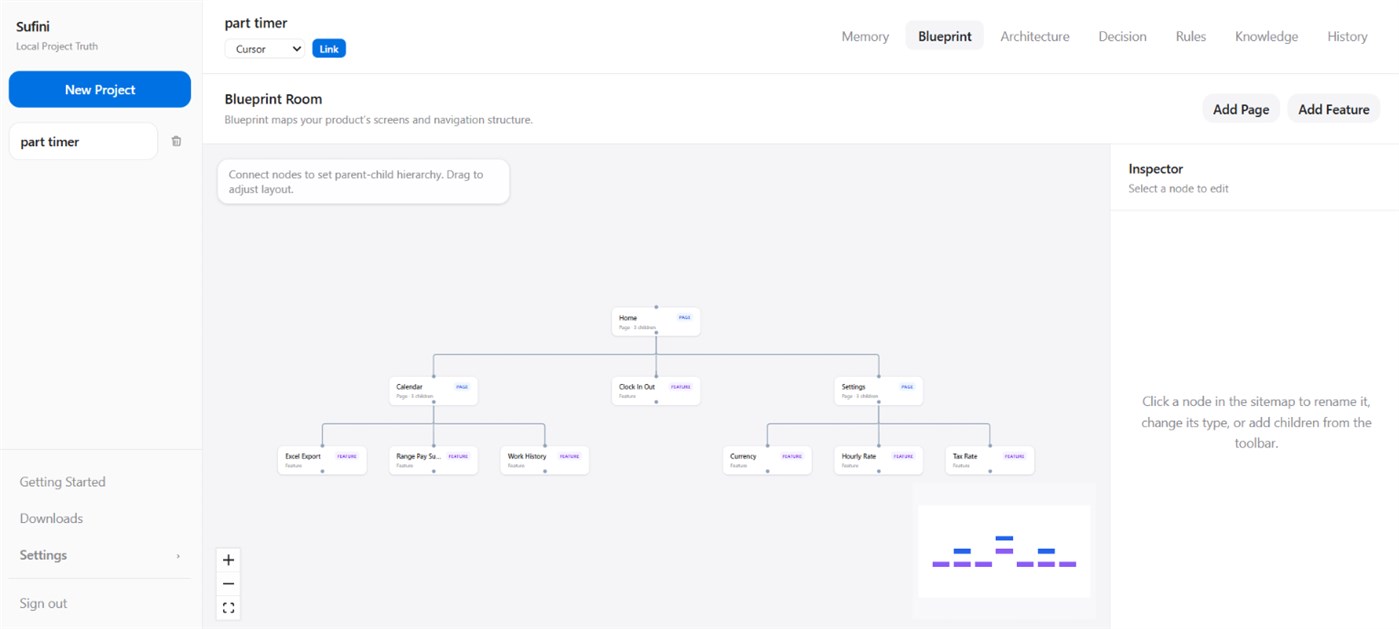Open the Downloads link in sidebar
1399x629 pixels.
[52, 518]
